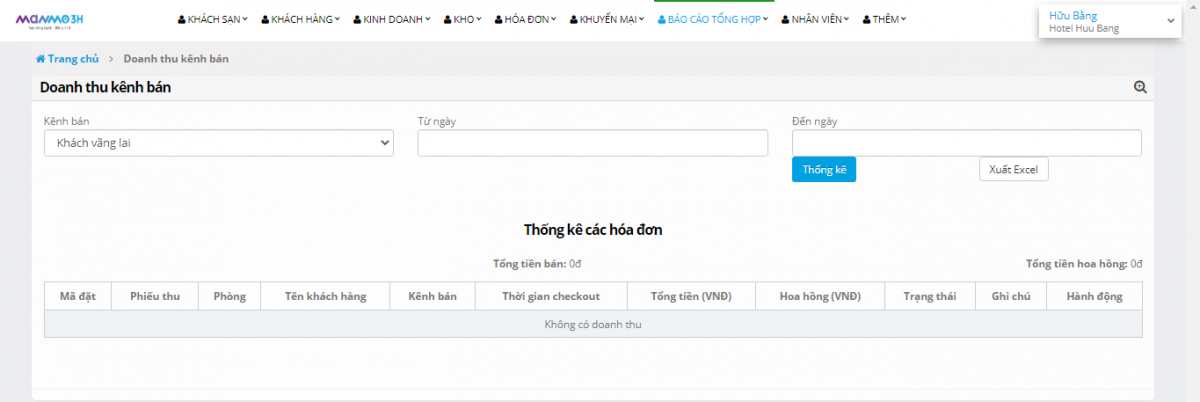Expand the NHÂN VIÊN menu
The height and width of the screenshot is (402, 1200).
tap(815, 19)
